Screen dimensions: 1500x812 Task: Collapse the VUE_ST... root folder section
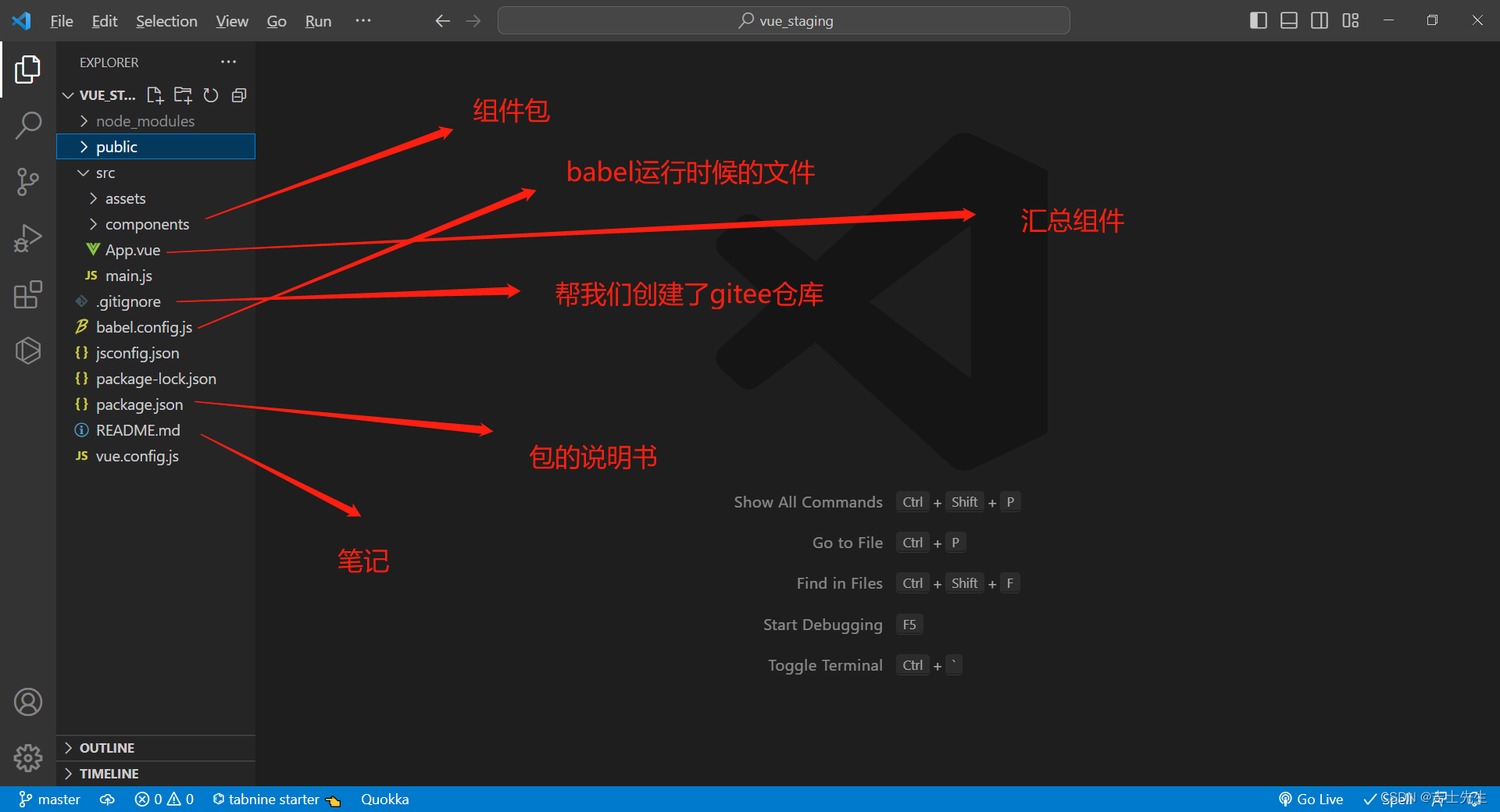point(98,95)
